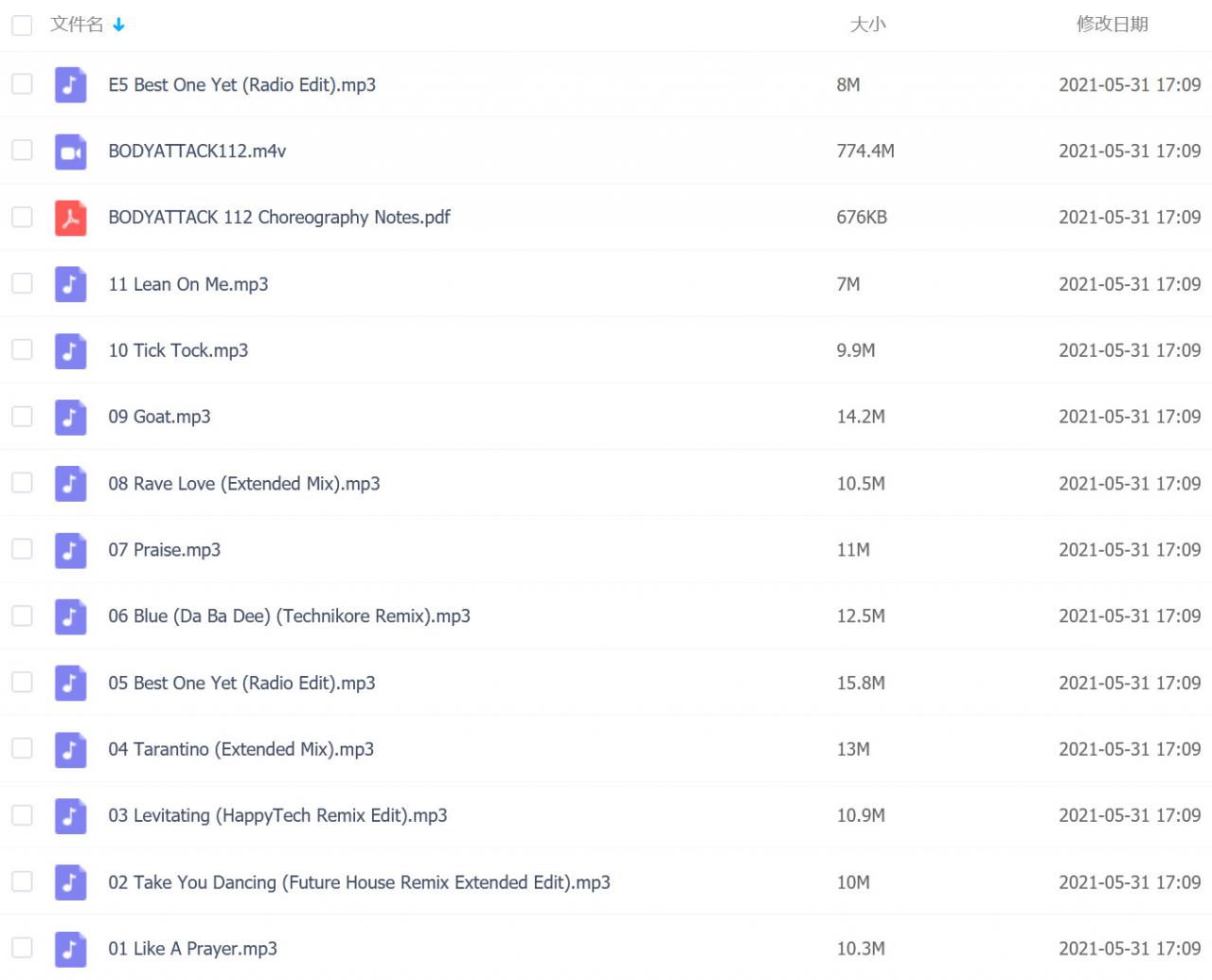The width and height of the screenshot is (1212, 980).
Task: Open 03 Levitating (HappyTech Remix Edit).mp3
Action: click(x=277, y=815)
